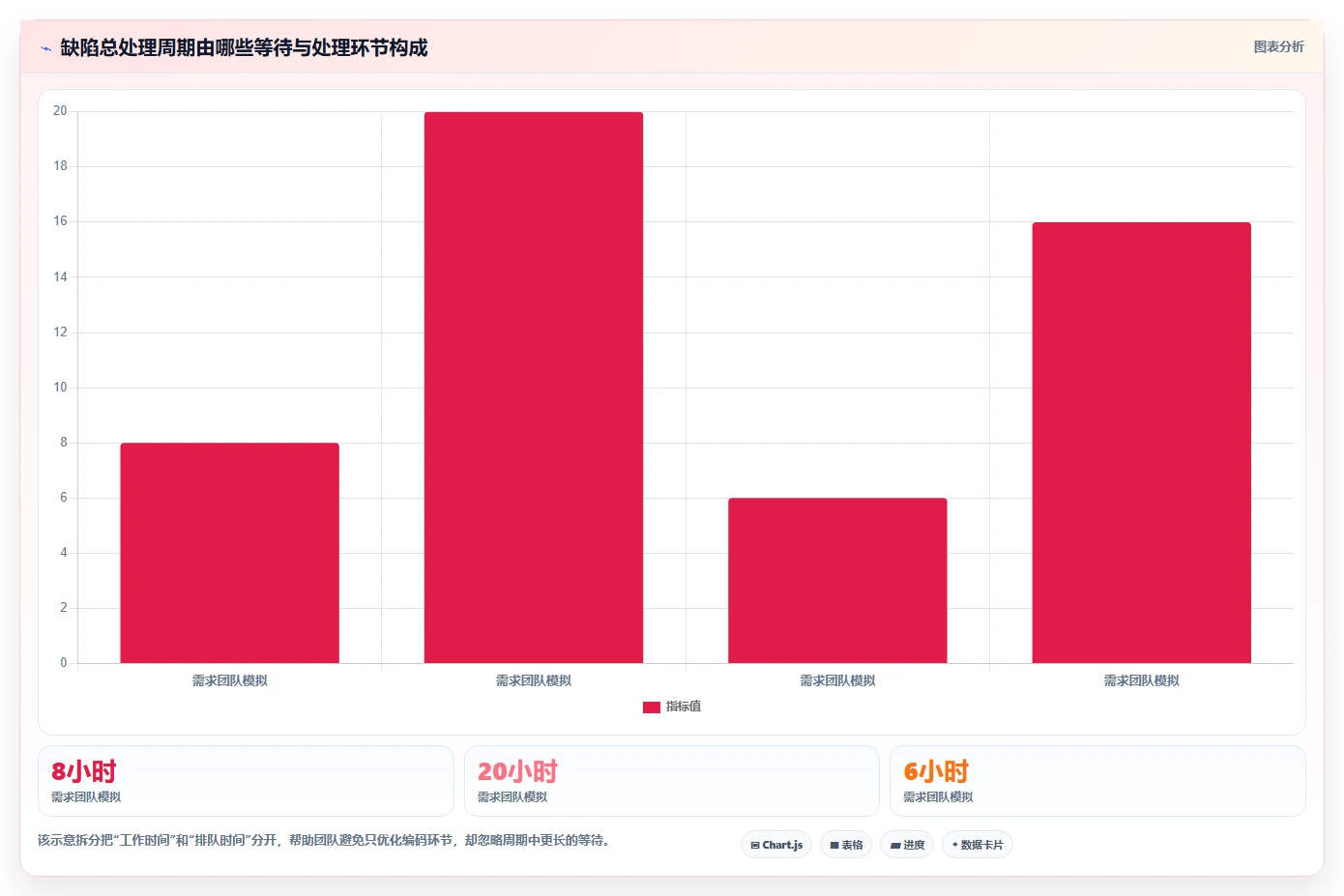Click the red 指标值 legend color box
Viewport: 1344px width, 896px height.
coord(652,708)
